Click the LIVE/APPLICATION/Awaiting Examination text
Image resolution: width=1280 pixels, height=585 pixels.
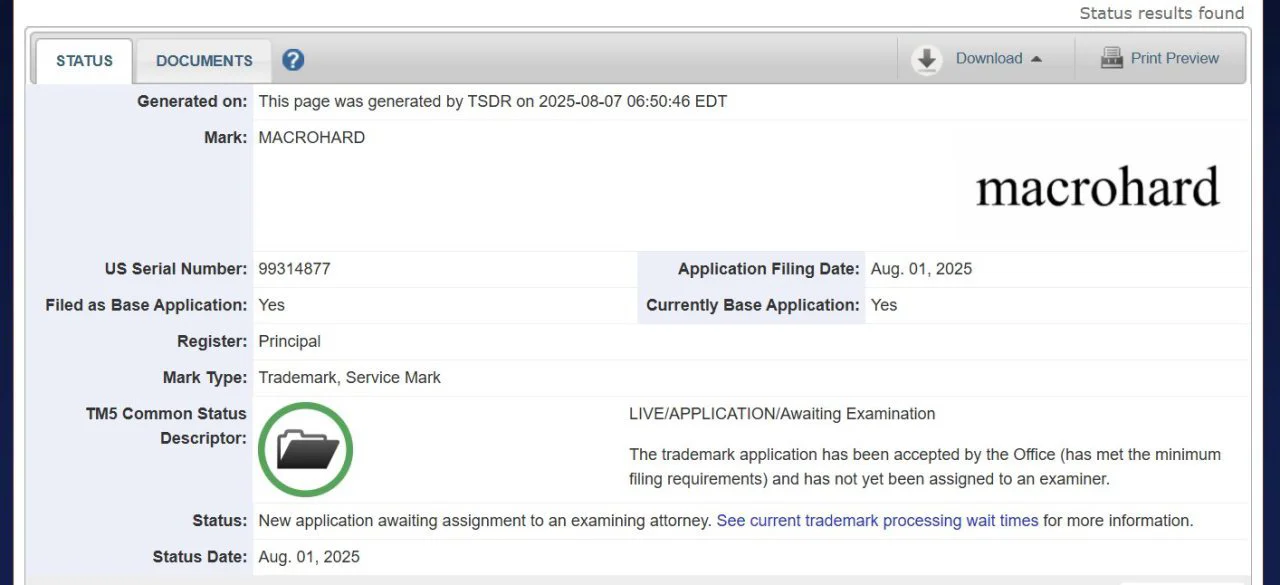(x=781, y=413)
